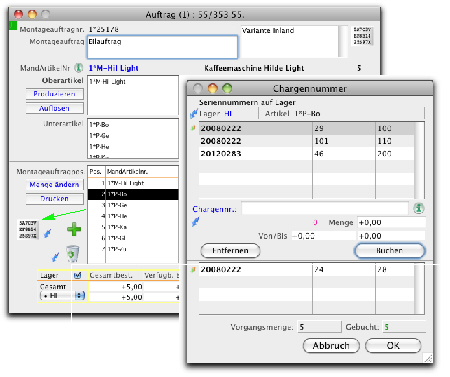
Task: Click into the Montageauftrag field containing Eilauftrag
Action: coord(162,47)
